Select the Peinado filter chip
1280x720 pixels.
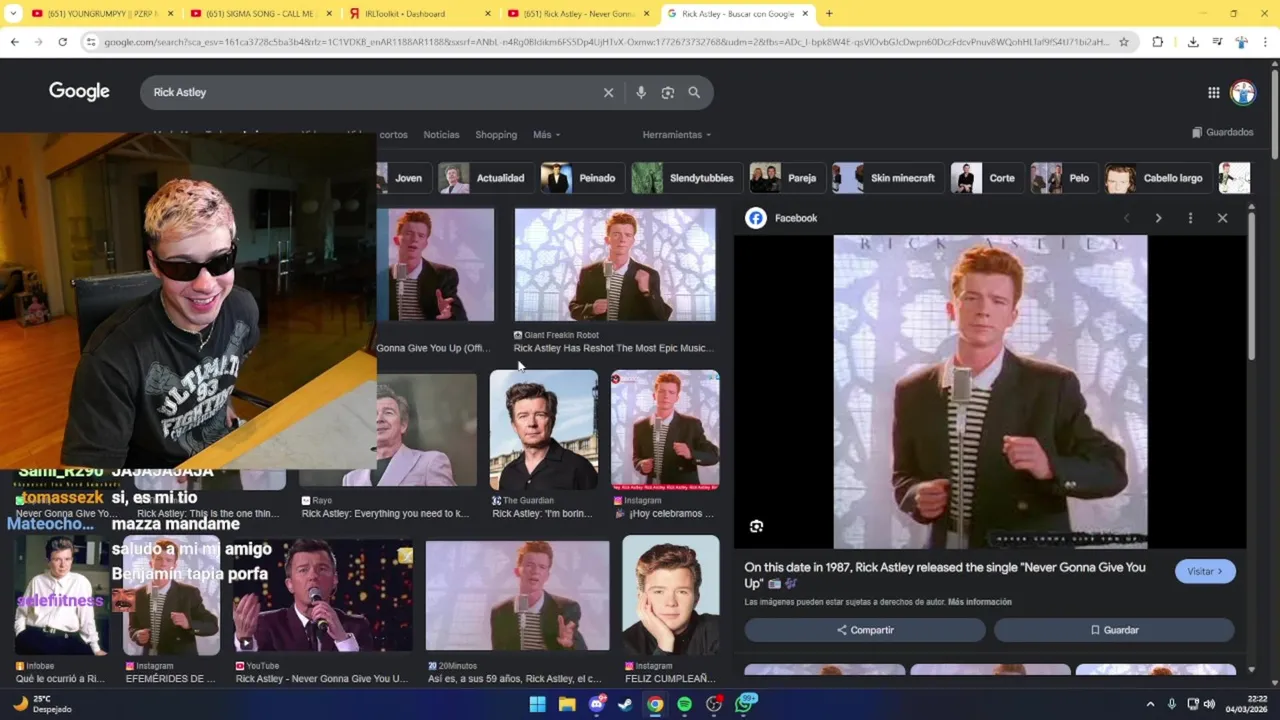(581, 178)
